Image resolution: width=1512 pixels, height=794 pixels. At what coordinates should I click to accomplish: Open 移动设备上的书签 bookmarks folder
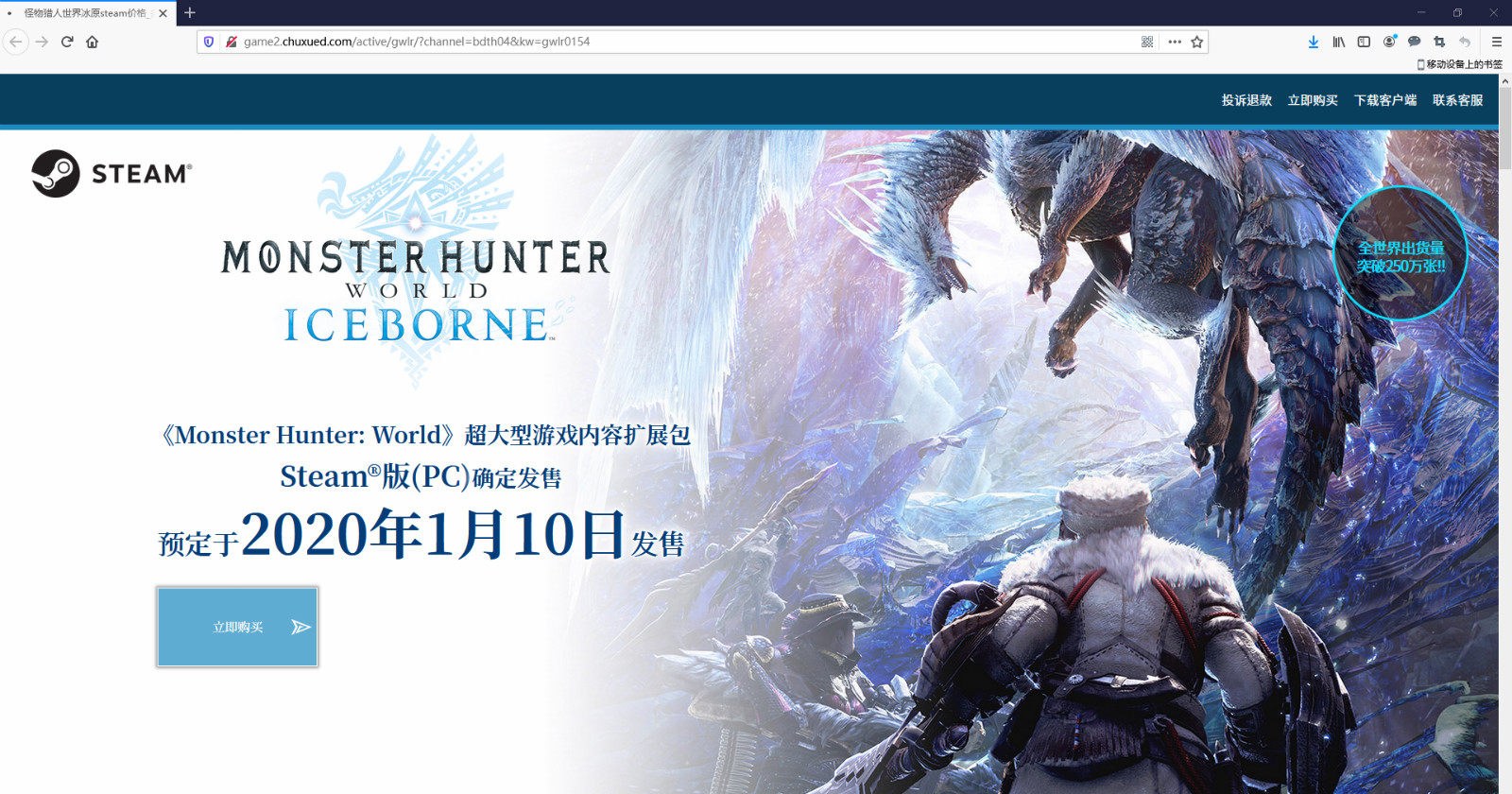pos(1459,64)
